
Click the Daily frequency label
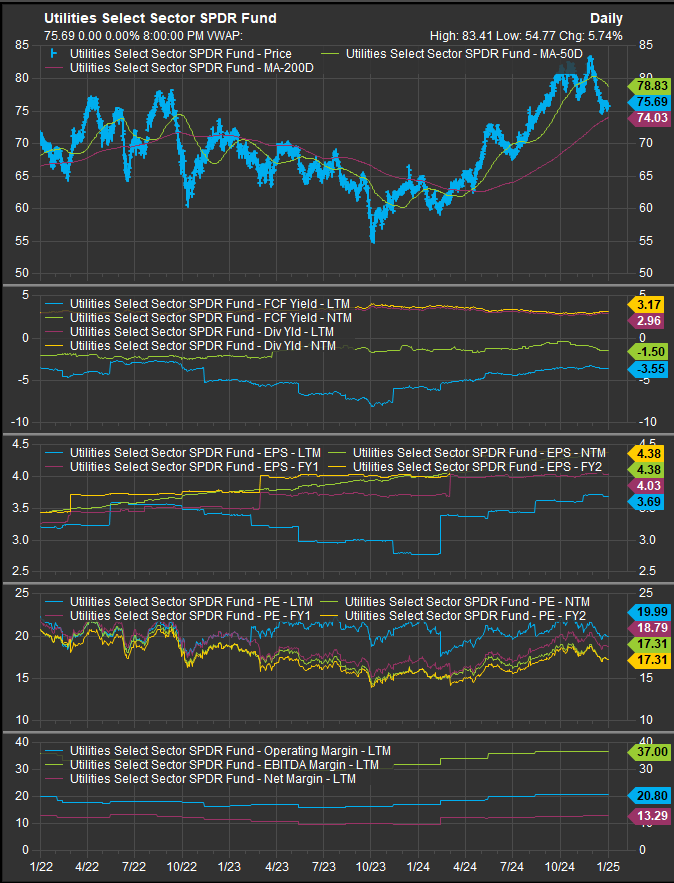point(606,19)
